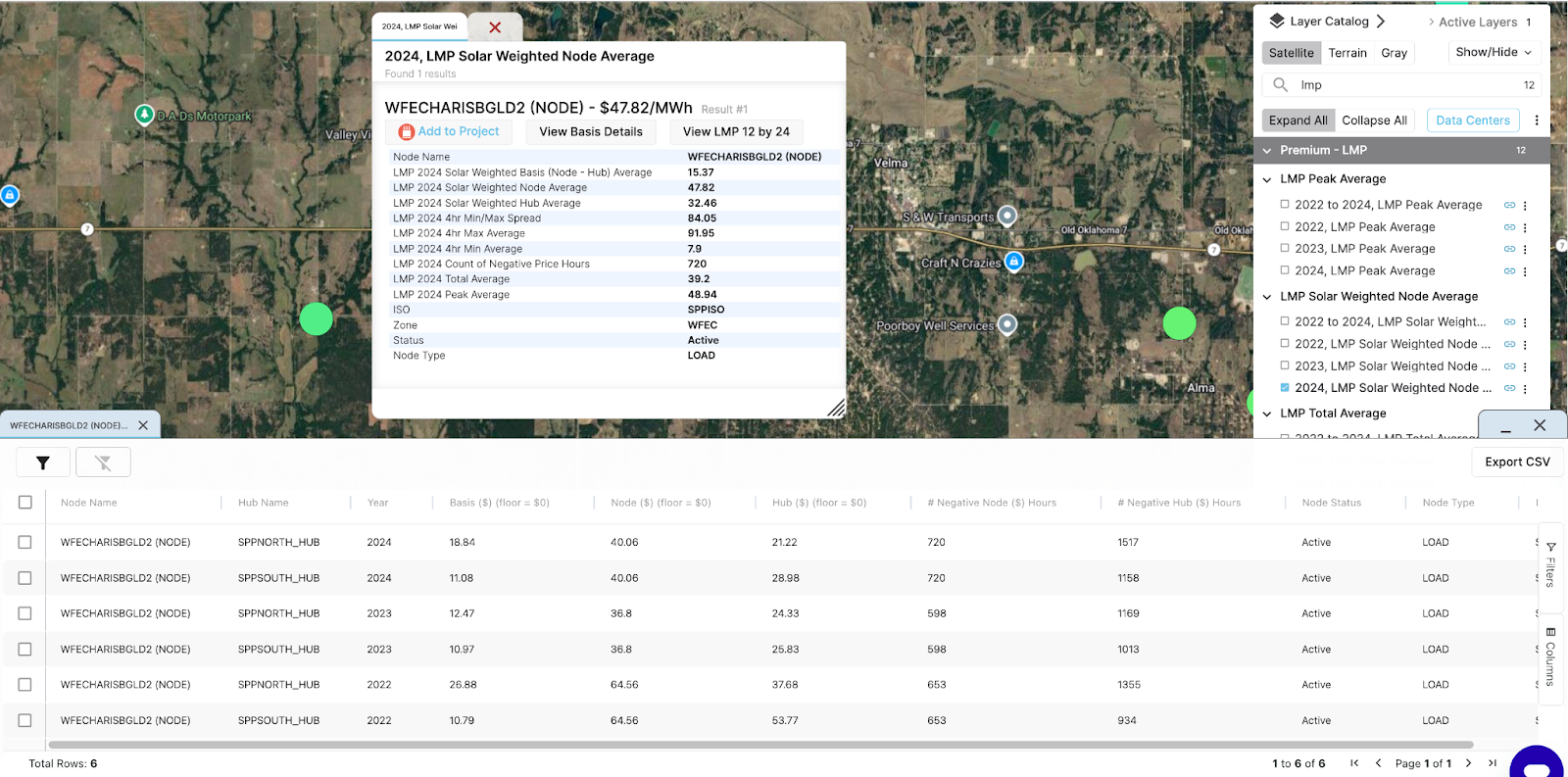This screenshot has width=1568, height=777.
Task: Collapse the LMP Peak Average group
Action: click(1267, 179)
